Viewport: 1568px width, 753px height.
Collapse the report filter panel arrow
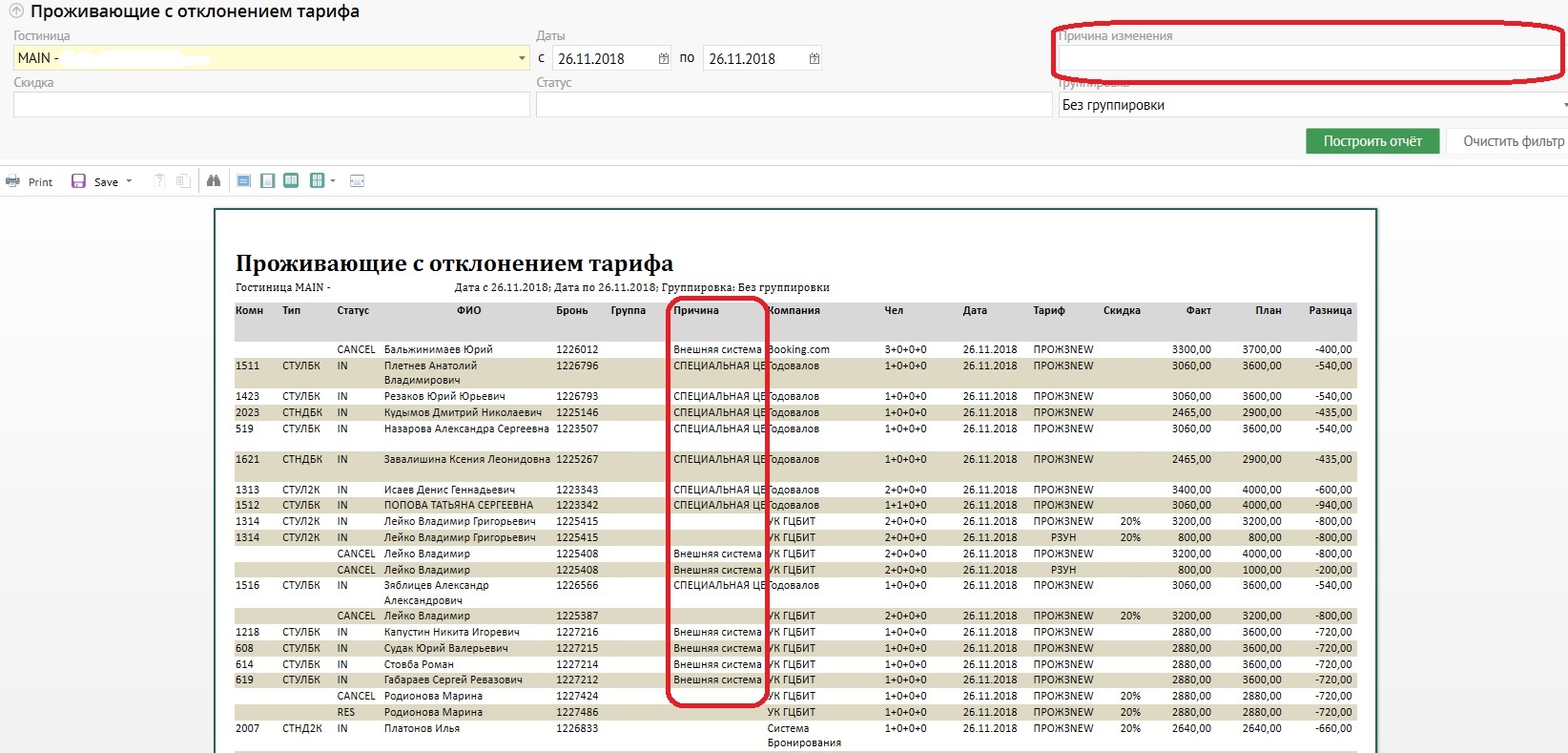click(16, 11)
